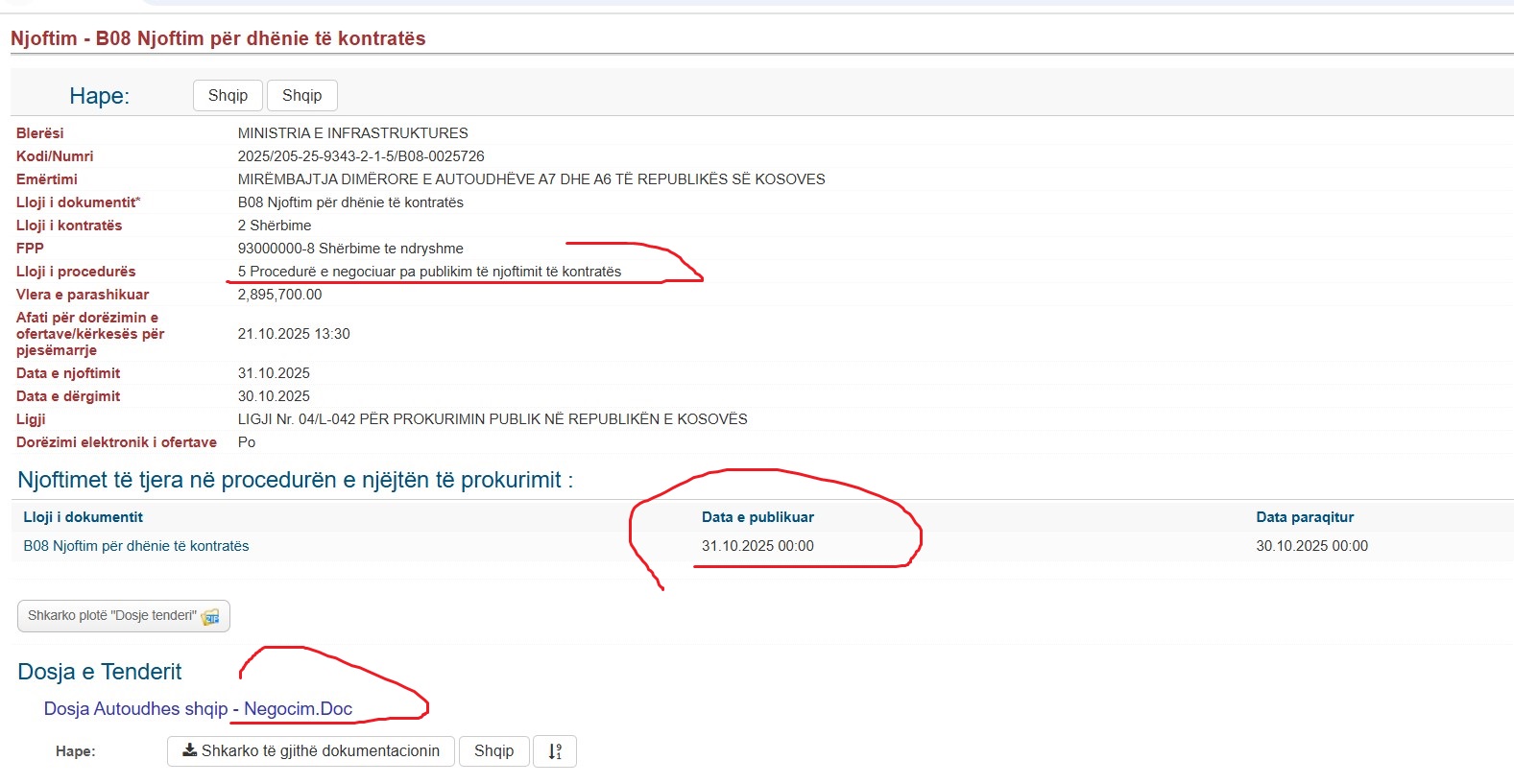Click the Data paraqitur column header
Screen dimensions: 1514x784
click(1305, 517)
